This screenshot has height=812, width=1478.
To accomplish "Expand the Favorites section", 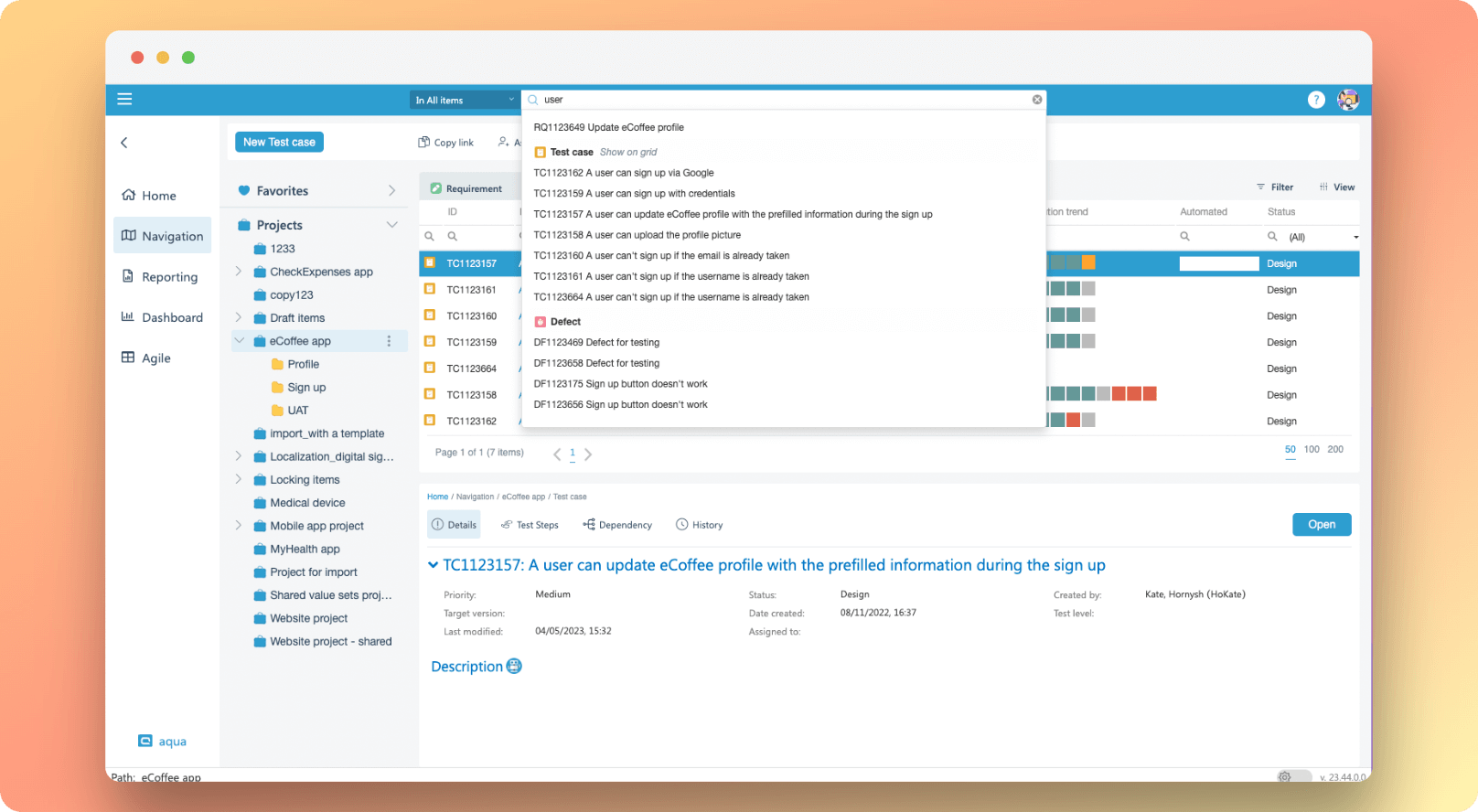I will click(391, 191).
